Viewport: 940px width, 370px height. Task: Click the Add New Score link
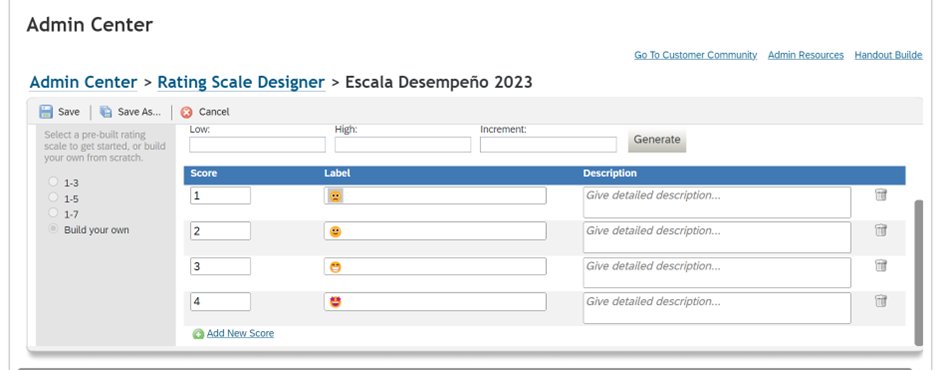coord(240,333)
